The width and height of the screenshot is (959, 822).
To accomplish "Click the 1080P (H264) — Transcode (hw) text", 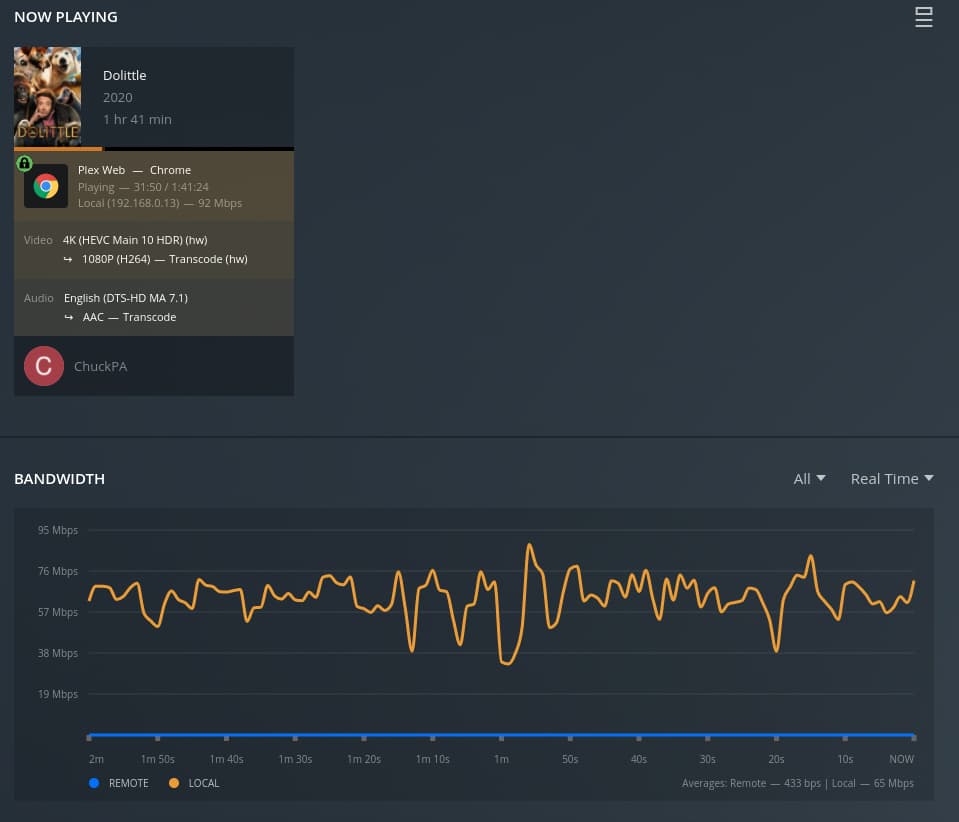I will click(x=165, y=259).
